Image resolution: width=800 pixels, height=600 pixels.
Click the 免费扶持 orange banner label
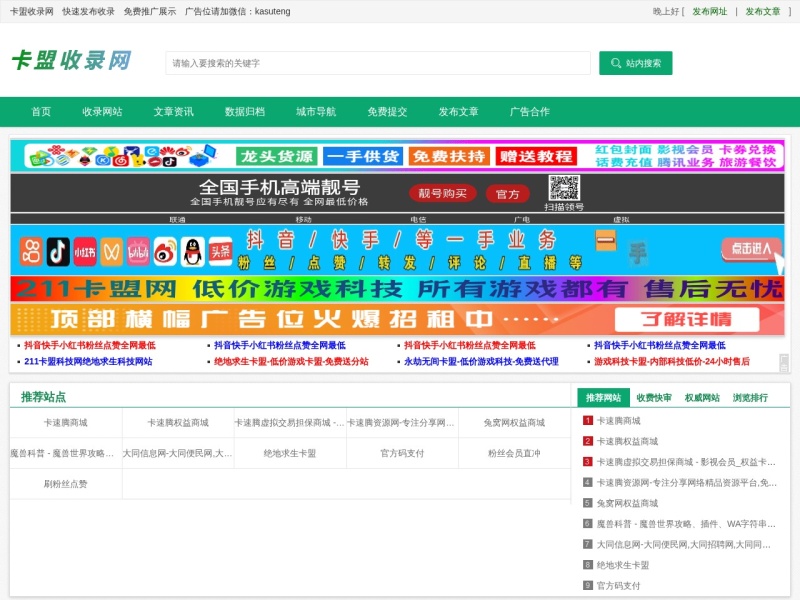[449, 156]
